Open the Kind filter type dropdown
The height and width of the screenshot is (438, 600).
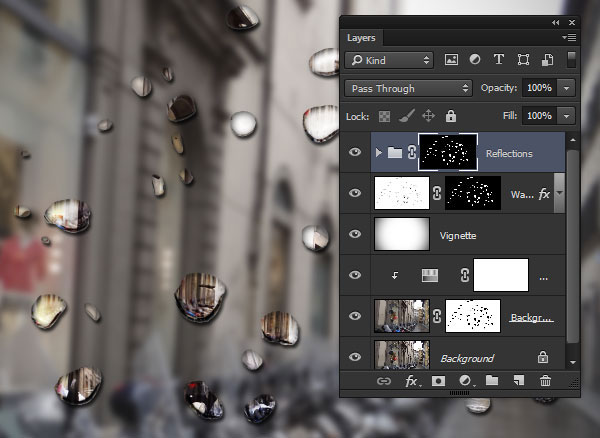pos(390,60)
